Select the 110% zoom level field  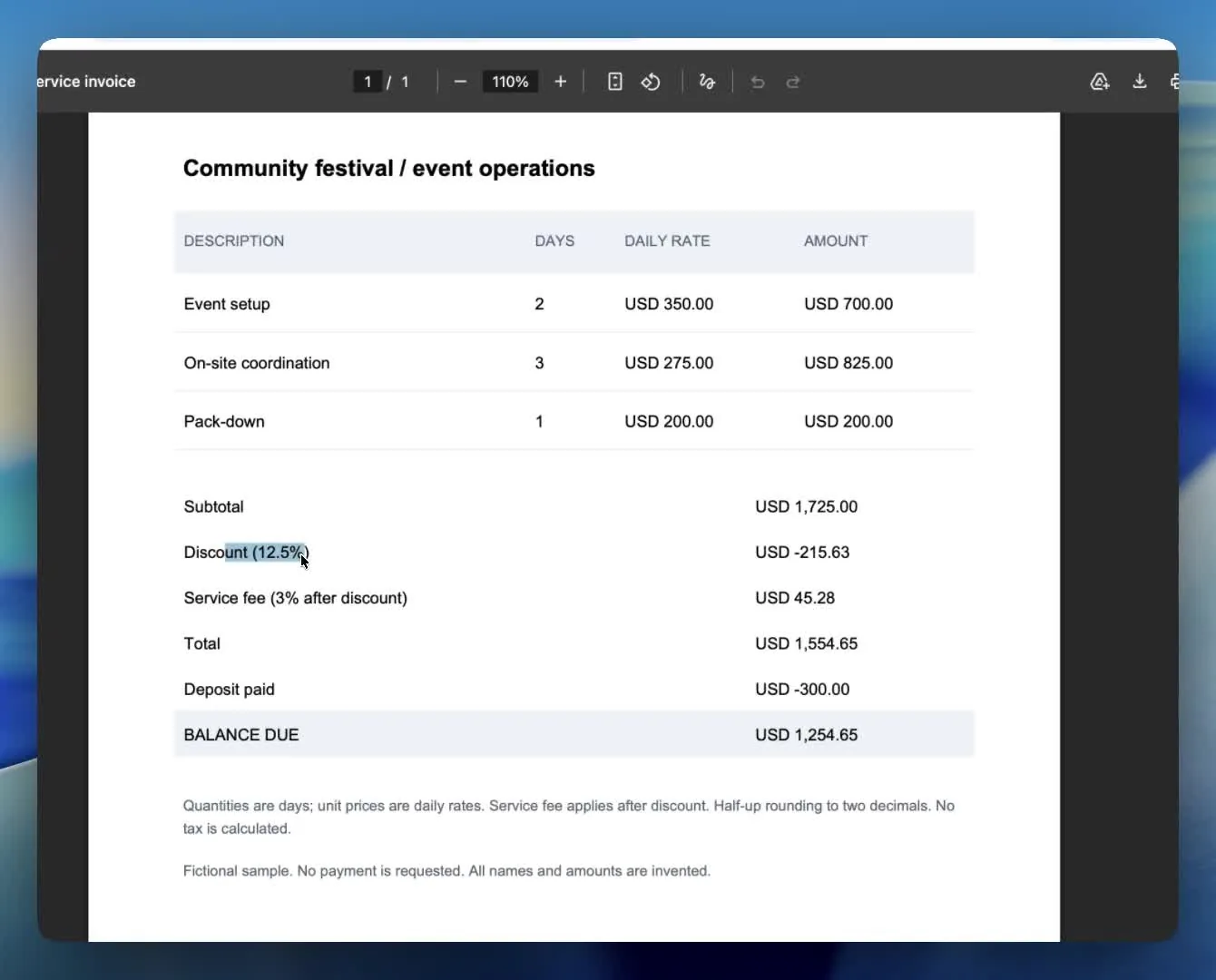[510, 82]
